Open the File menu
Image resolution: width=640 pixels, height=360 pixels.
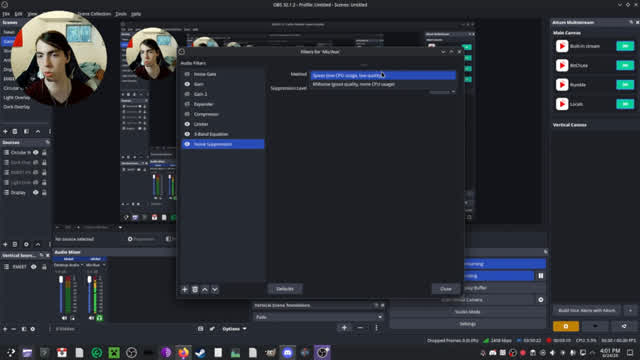[6, 14]
